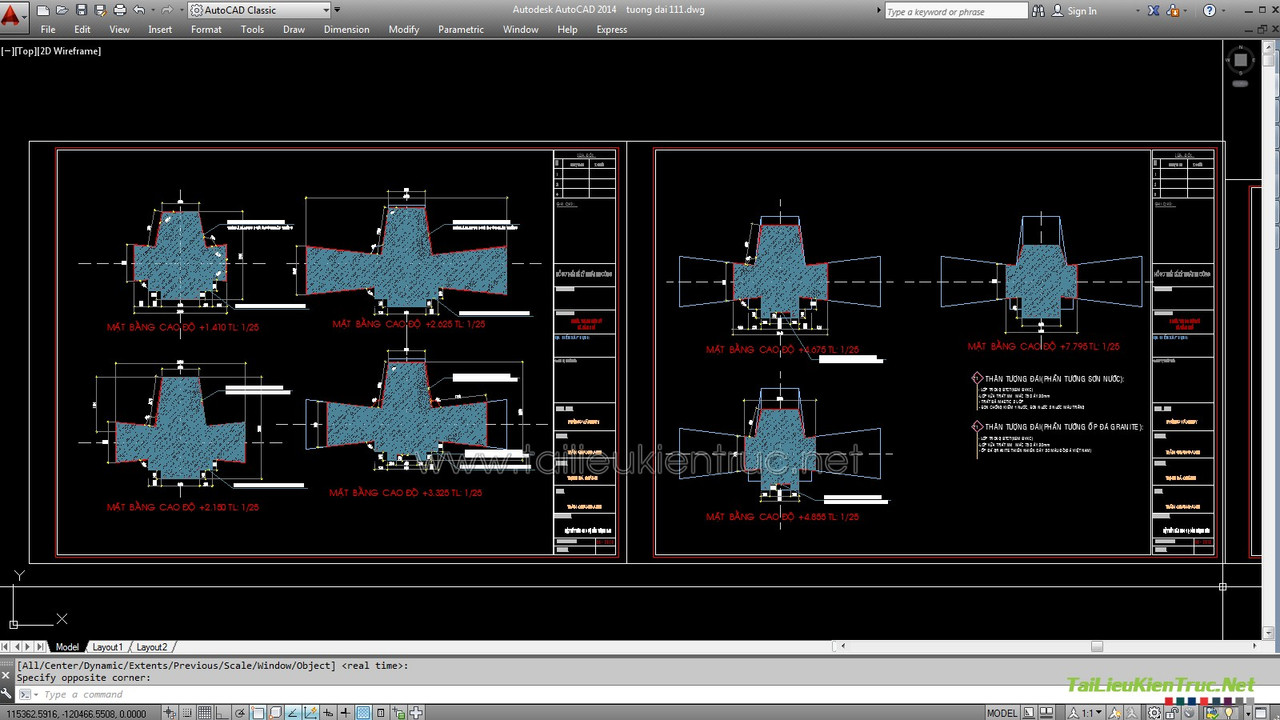Toggle 3D Object Snap in status bar

(x=275, y=712)
